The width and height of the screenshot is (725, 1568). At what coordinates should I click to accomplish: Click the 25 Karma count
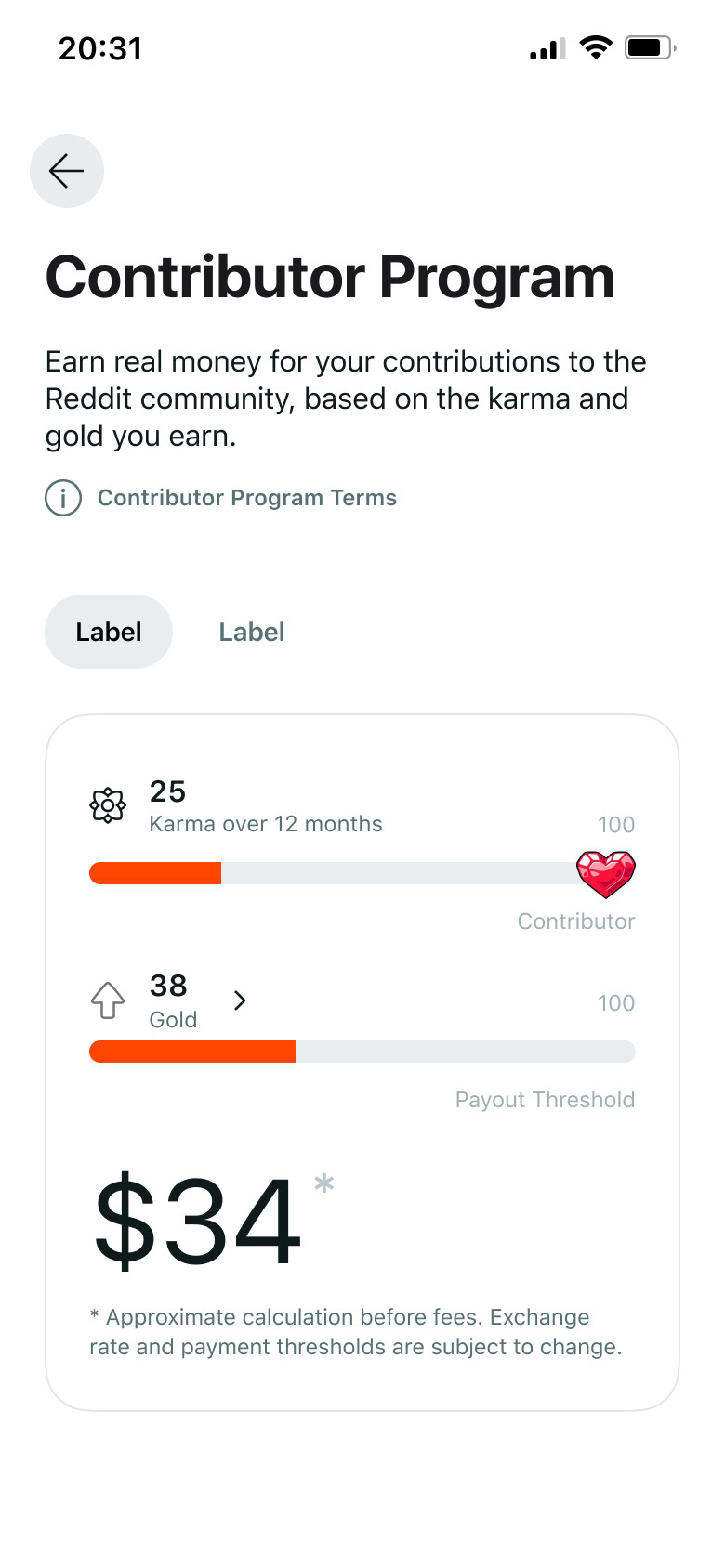coord(168,791)
